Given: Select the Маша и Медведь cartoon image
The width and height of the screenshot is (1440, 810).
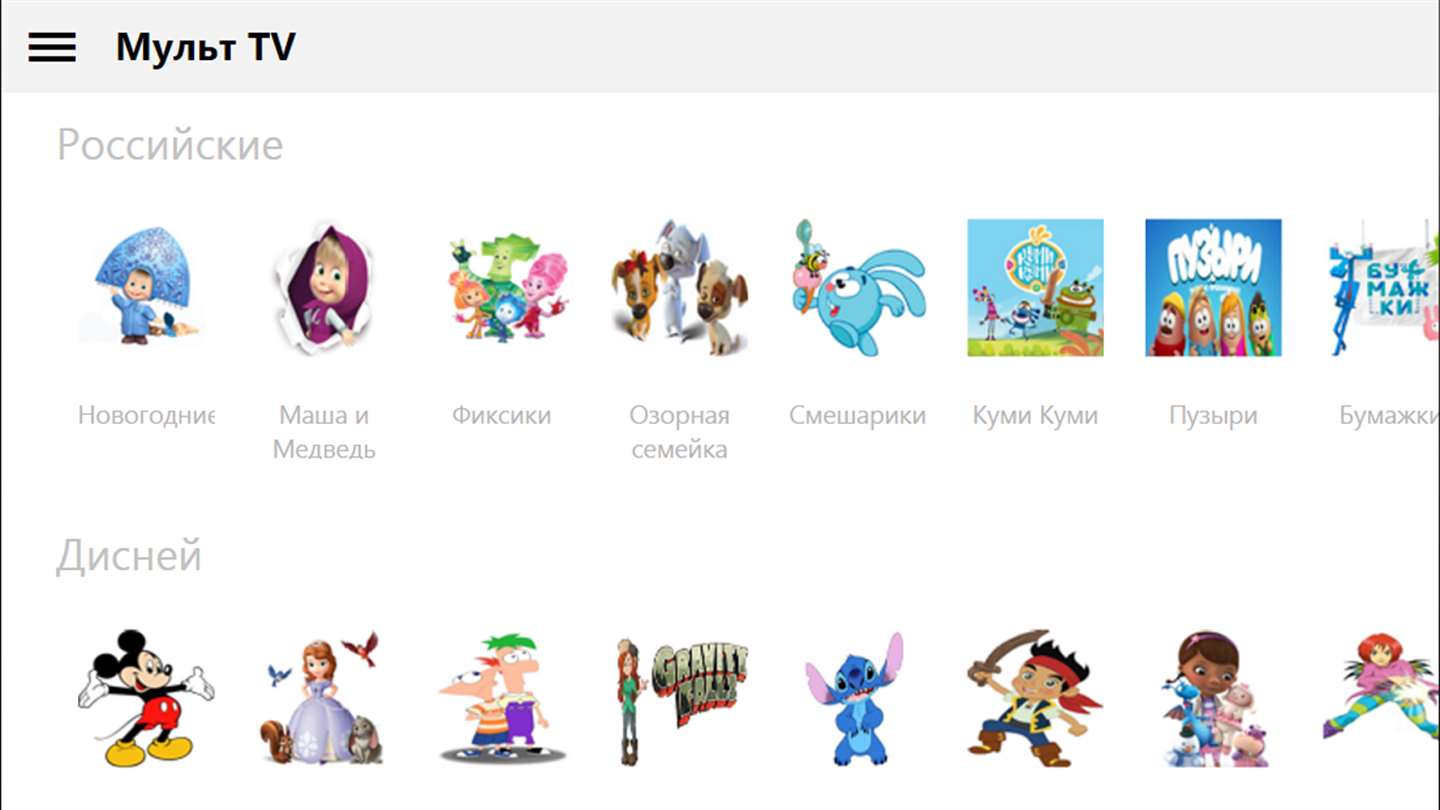Looking at the screenshot, I should tap(324, 288).
